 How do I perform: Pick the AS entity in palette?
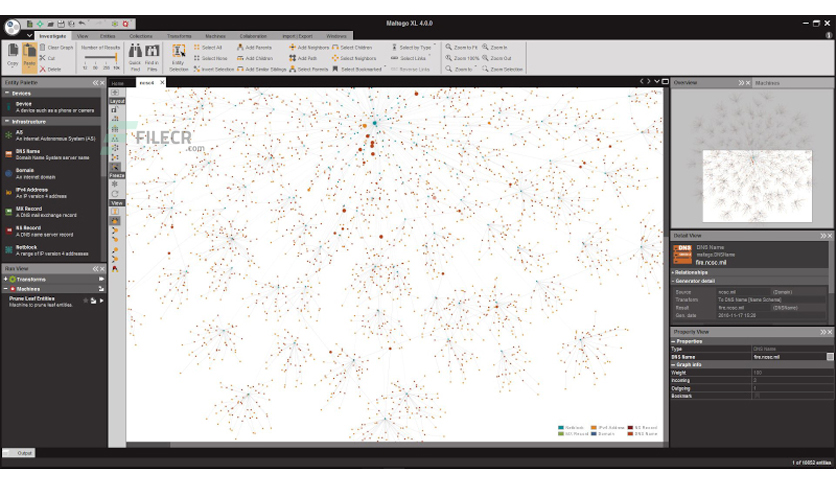coord(51,135)
